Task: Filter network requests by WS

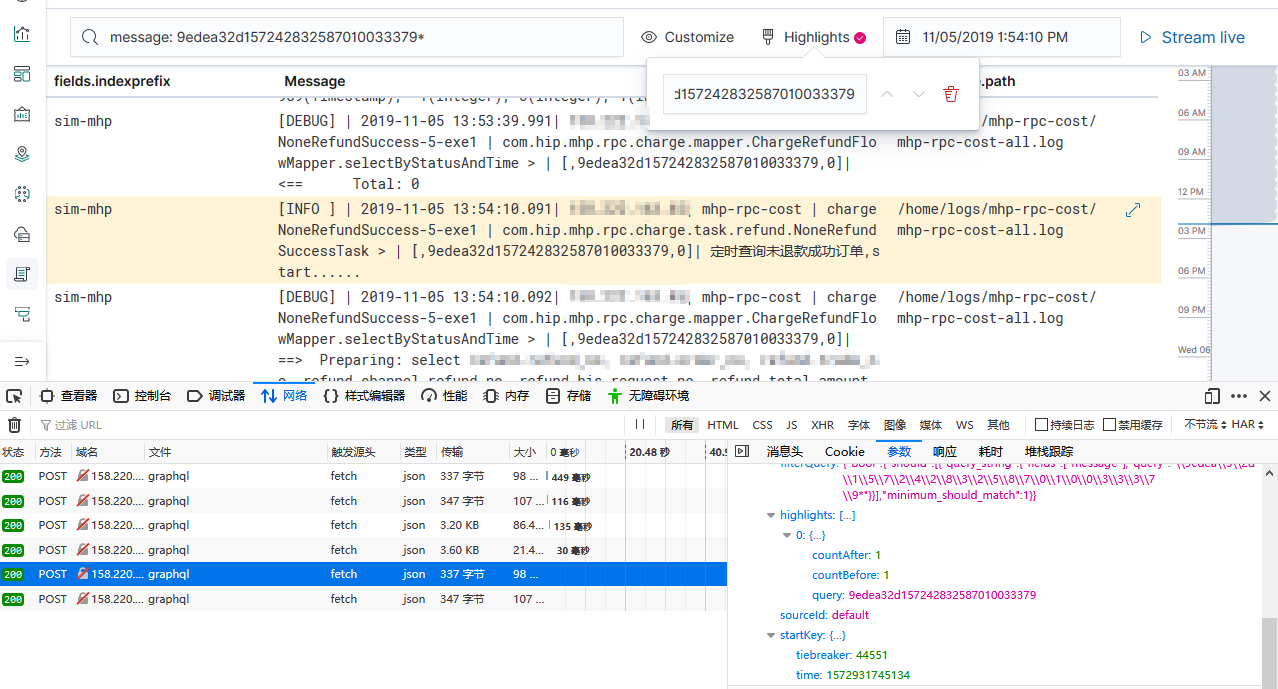Action: click(965, 425)
